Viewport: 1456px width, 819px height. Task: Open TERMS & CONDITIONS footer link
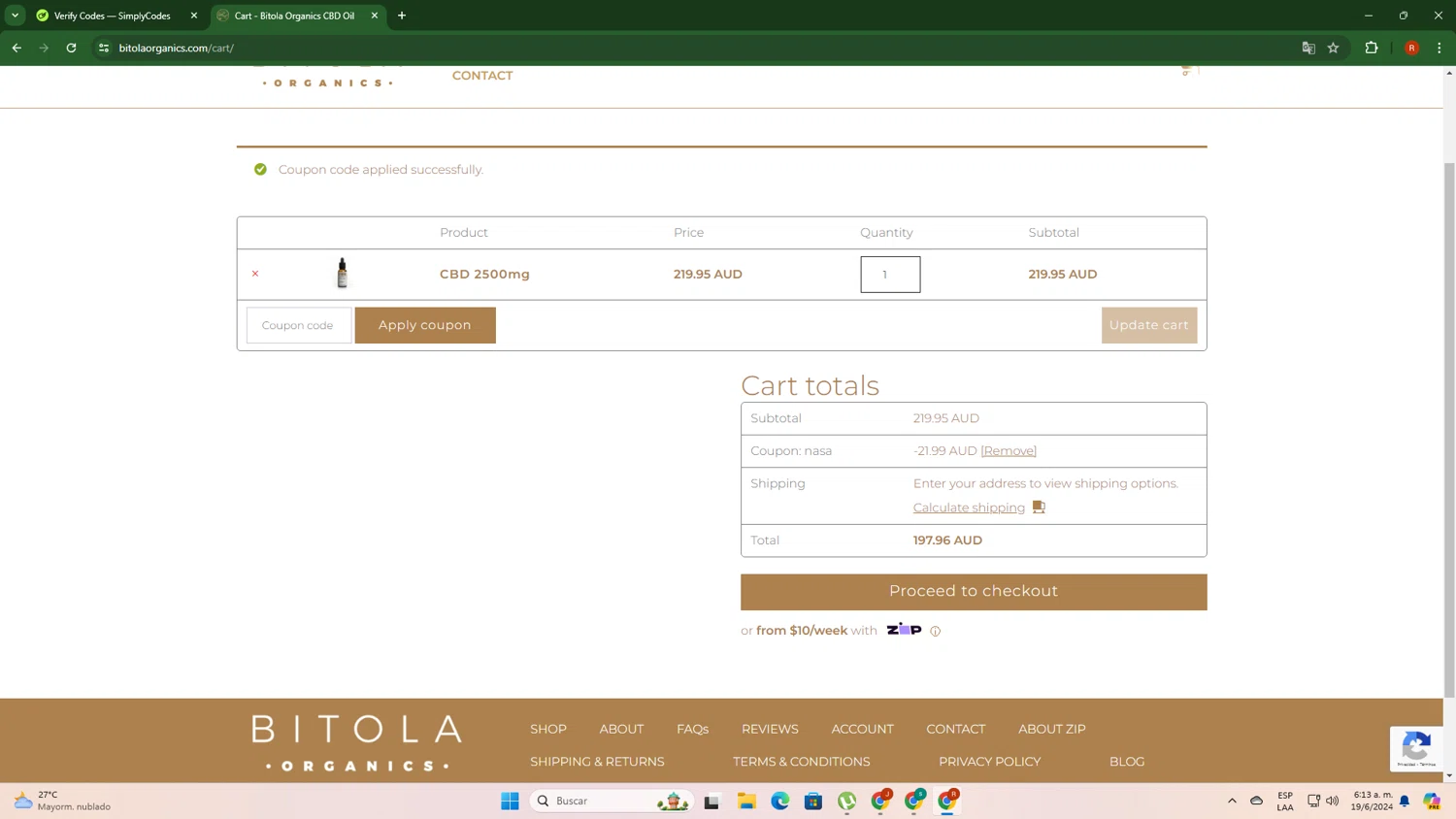(x=801, y=762)
